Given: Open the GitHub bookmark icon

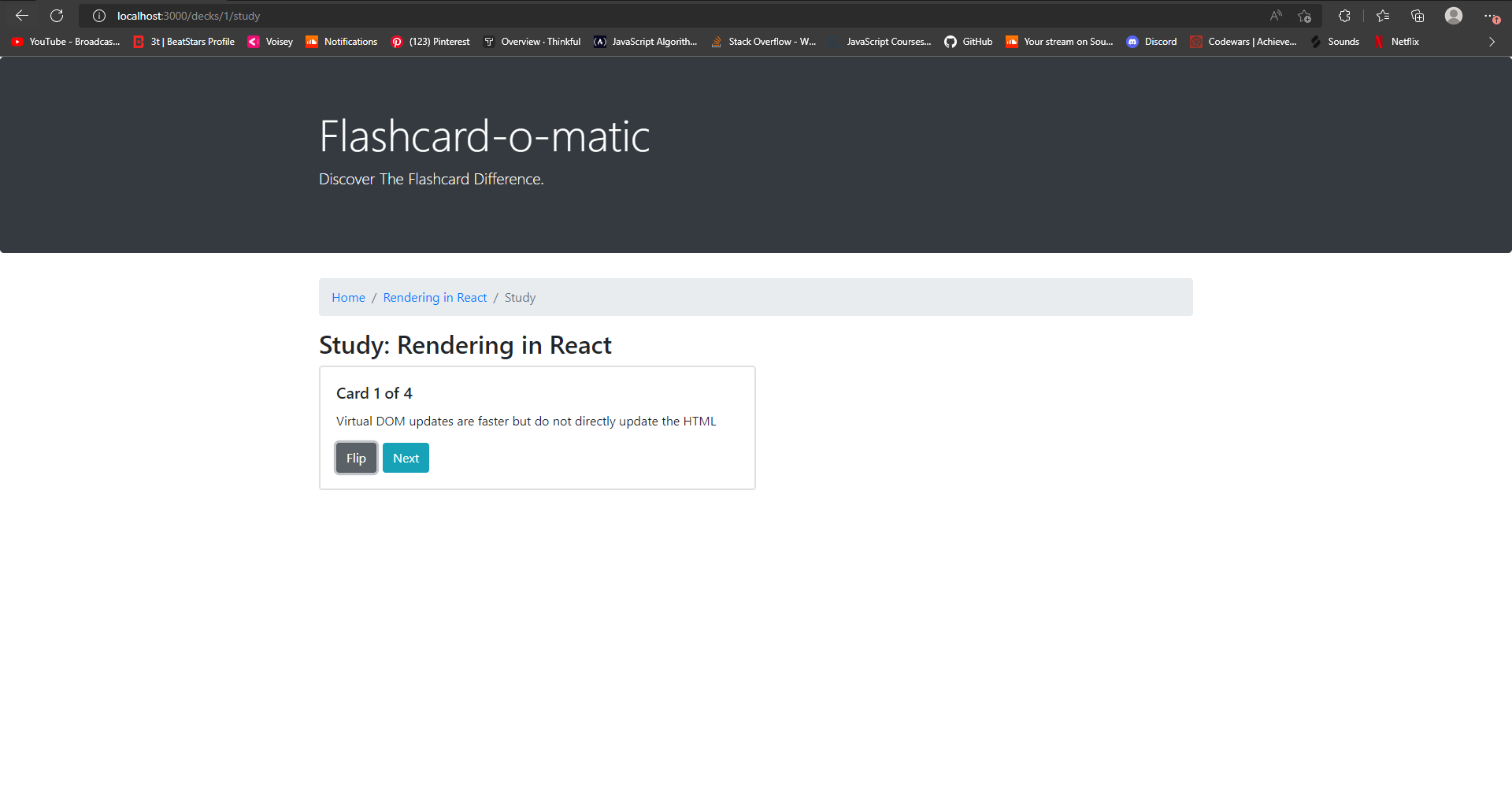Looking at the screenshot, I should coord(951,42).
